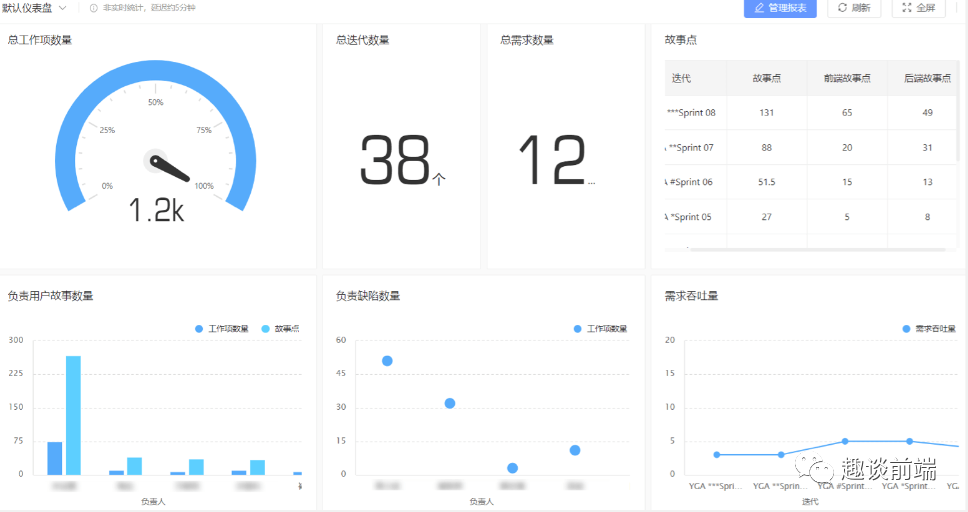This screenshot has height=512, width=968.
Task: Enter fullscreen with the 全屏 button
Action: pyautogui.click(x=918, y=8)
